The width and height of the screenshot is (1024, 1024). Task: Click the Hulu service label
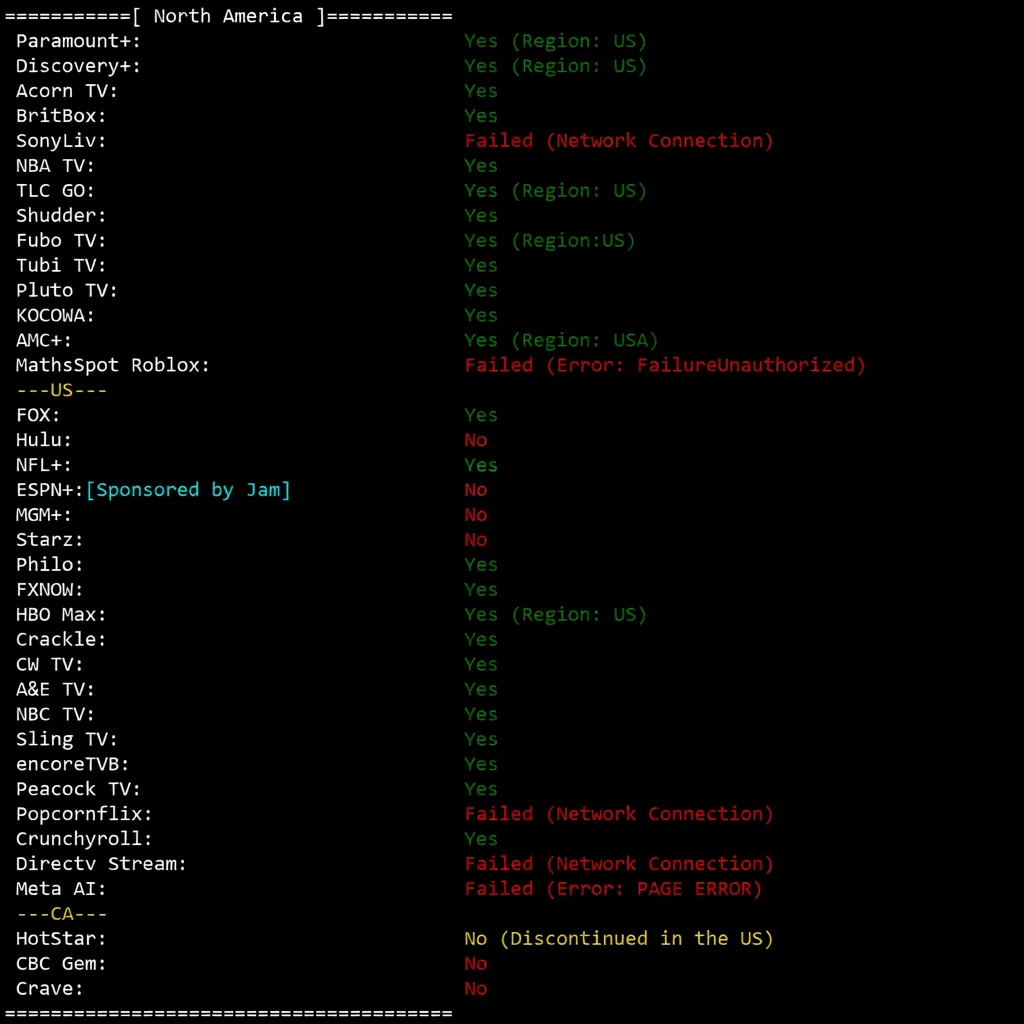coord(44,440)
